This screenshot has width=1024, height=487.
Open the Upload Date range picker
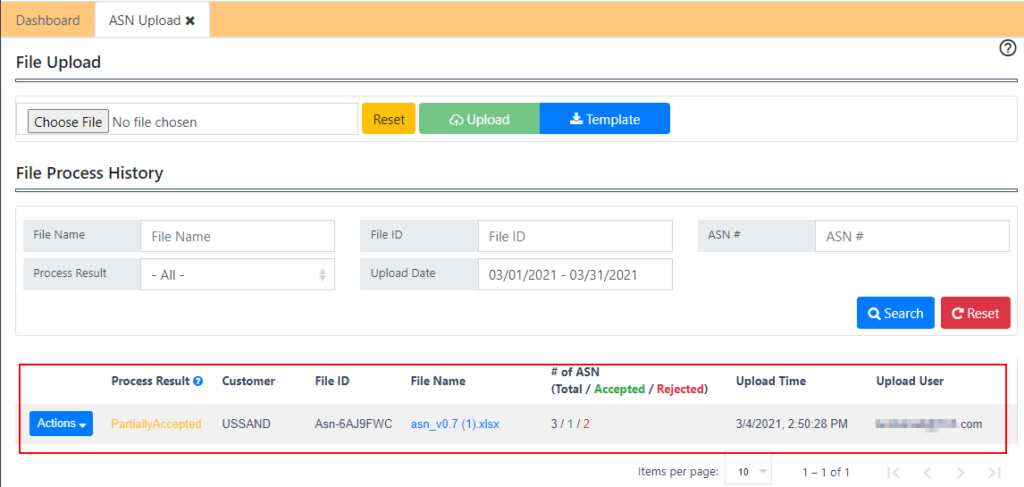(575, 274)
